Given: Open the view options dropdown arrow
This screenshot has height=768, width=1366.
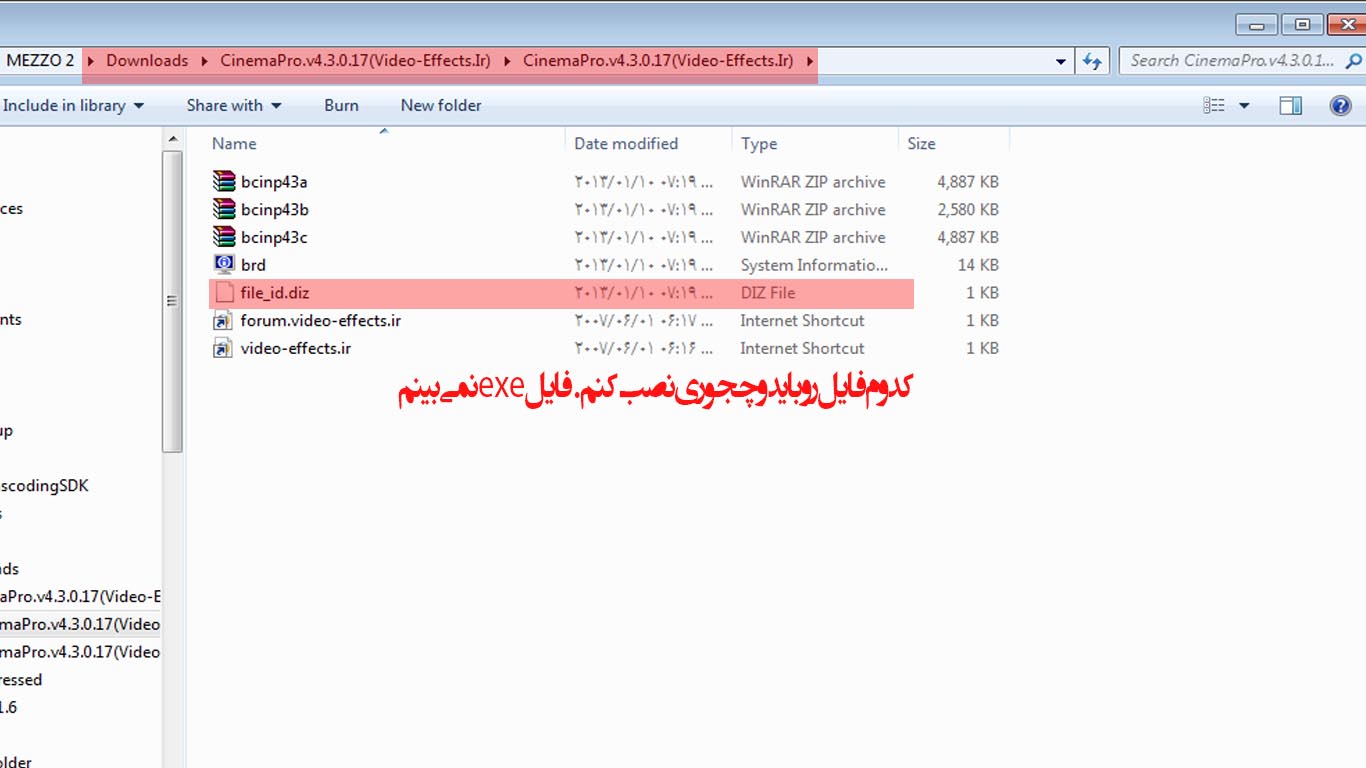Looking at the screenshot, I should [x=1244, y=105].
